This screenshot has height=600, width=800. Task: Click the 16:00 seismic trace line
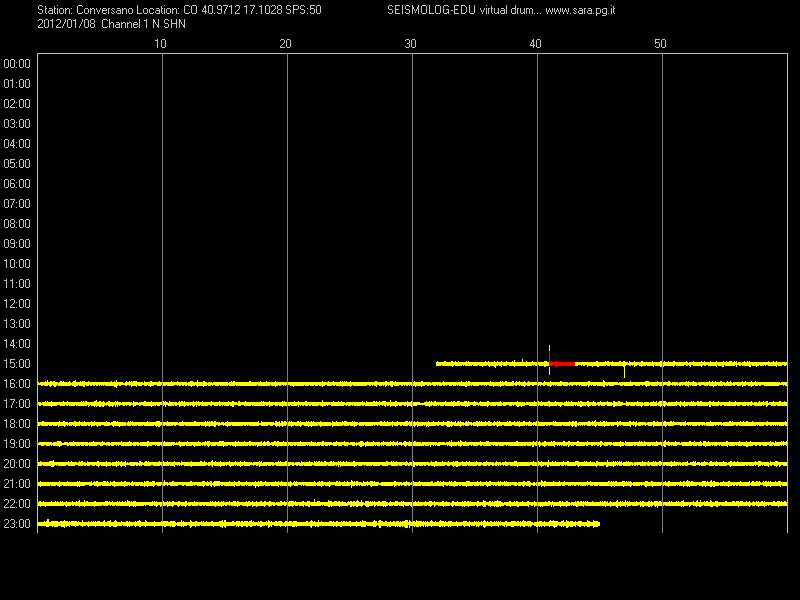coord(412,384)
